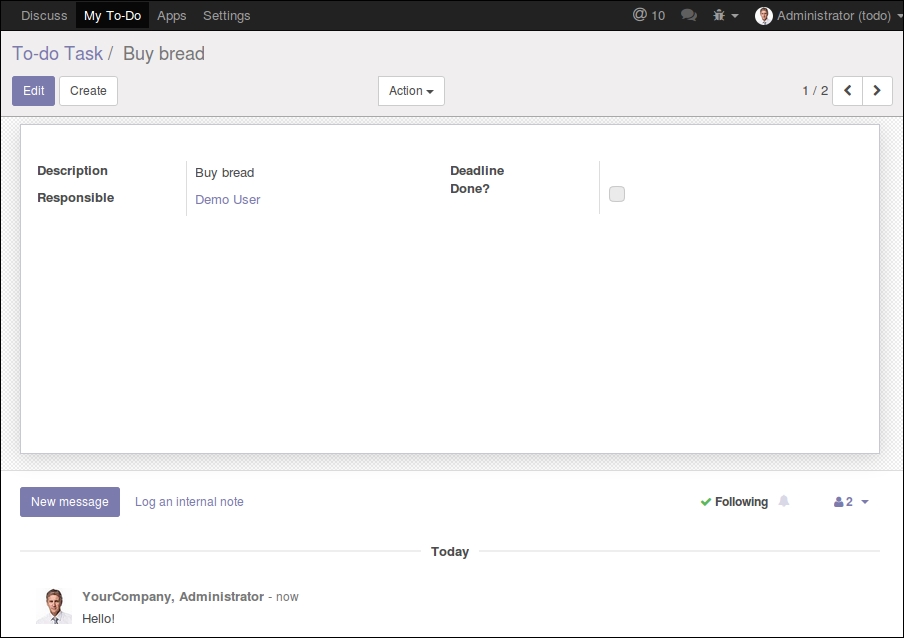Go to next record arrow
This screenshot has width=904, height=638.
click(x=877, y=90)
